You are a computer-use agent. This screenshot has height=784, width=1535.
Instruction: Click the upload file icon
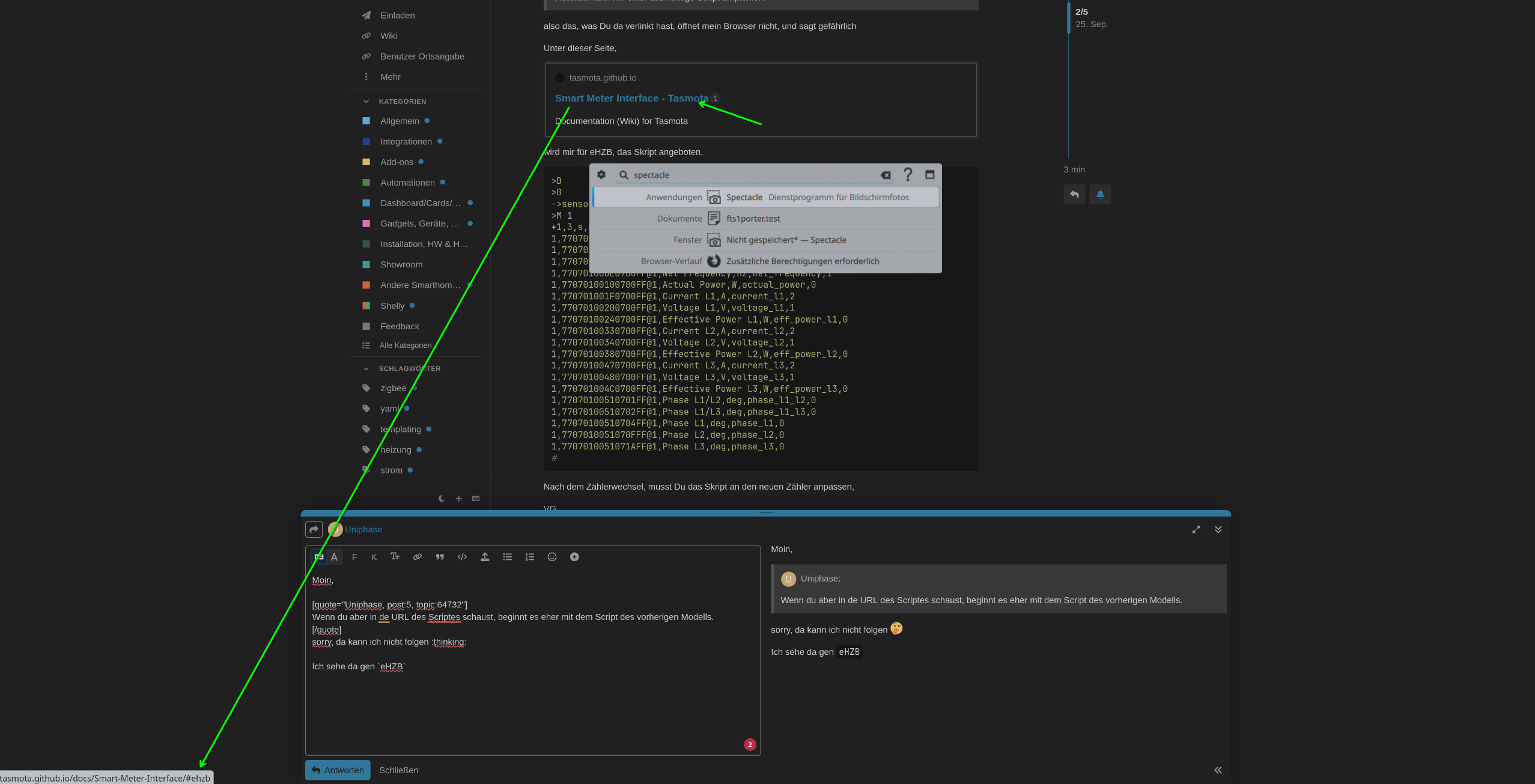485,557
